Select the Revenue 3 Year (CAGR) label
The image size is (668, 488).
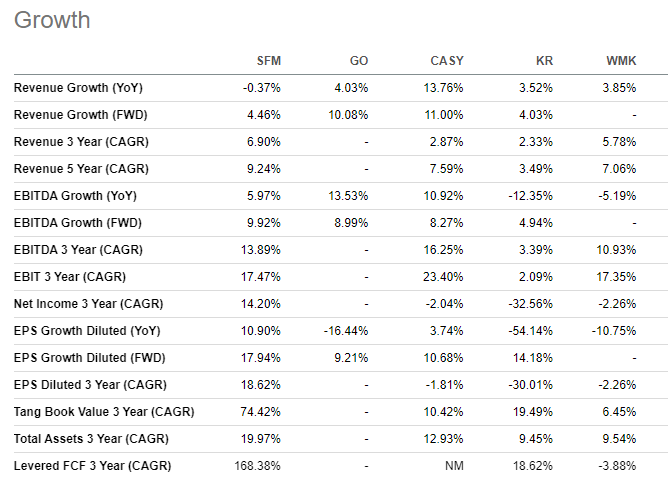click(x=81, y=141)
